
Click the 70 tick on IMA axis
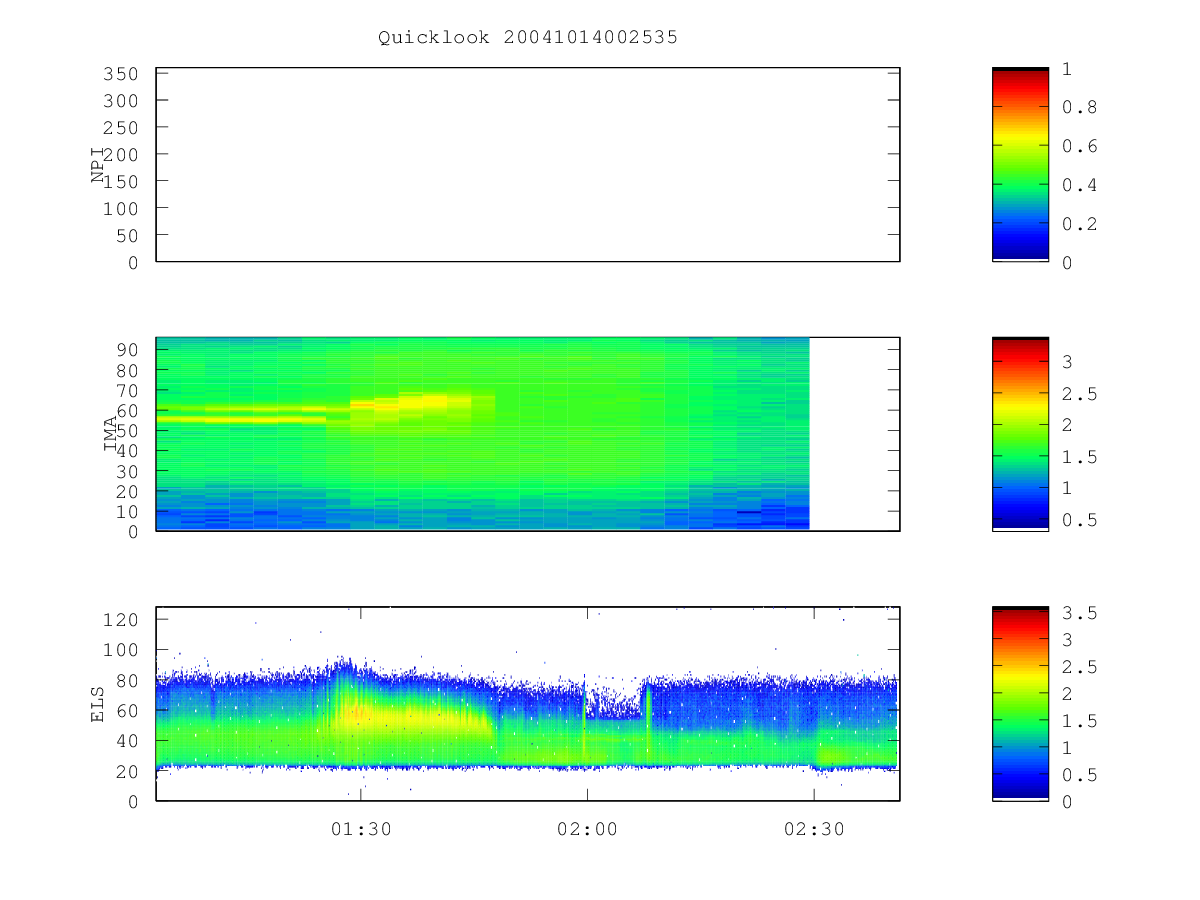click(x=127, y=390)
